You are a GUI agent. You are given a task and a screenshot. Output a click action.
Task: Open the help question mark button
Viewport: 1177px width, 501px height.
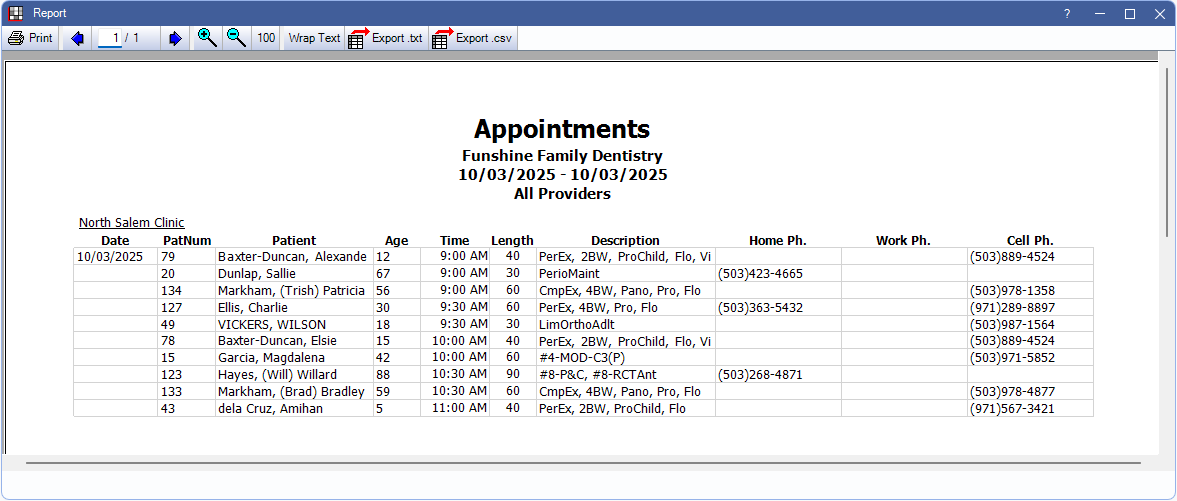coord(1067,13)
